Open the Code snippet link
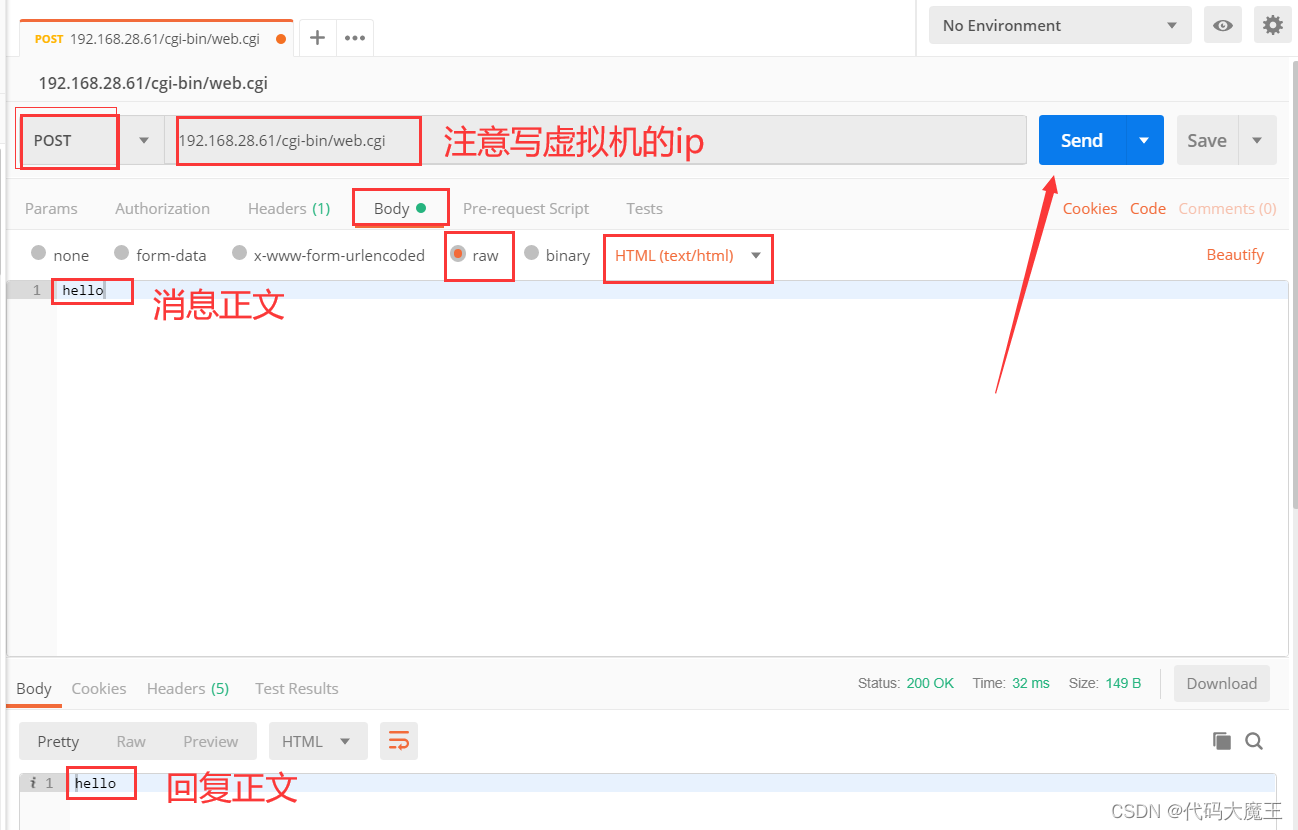Image resolution: width=1298 pixels, height=830 pixels. 1148,208
